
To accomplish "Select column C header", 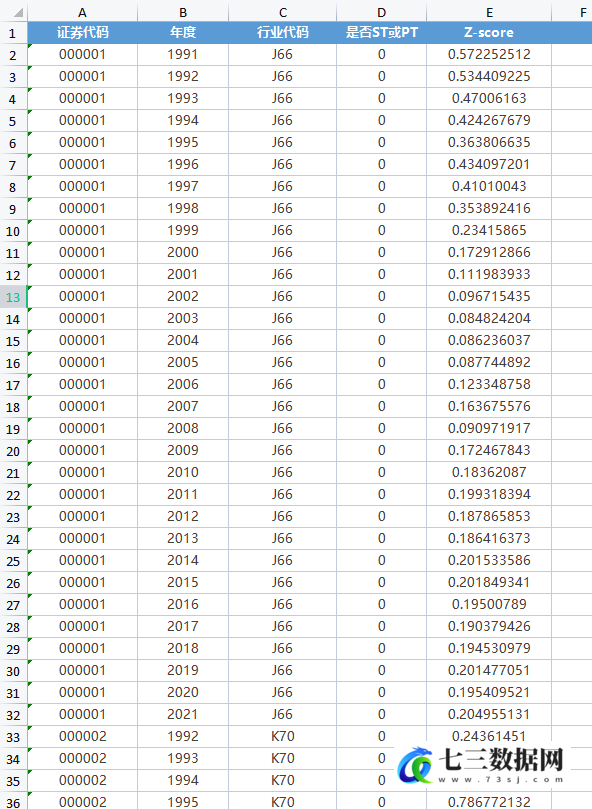I will [x=282, y=12].
